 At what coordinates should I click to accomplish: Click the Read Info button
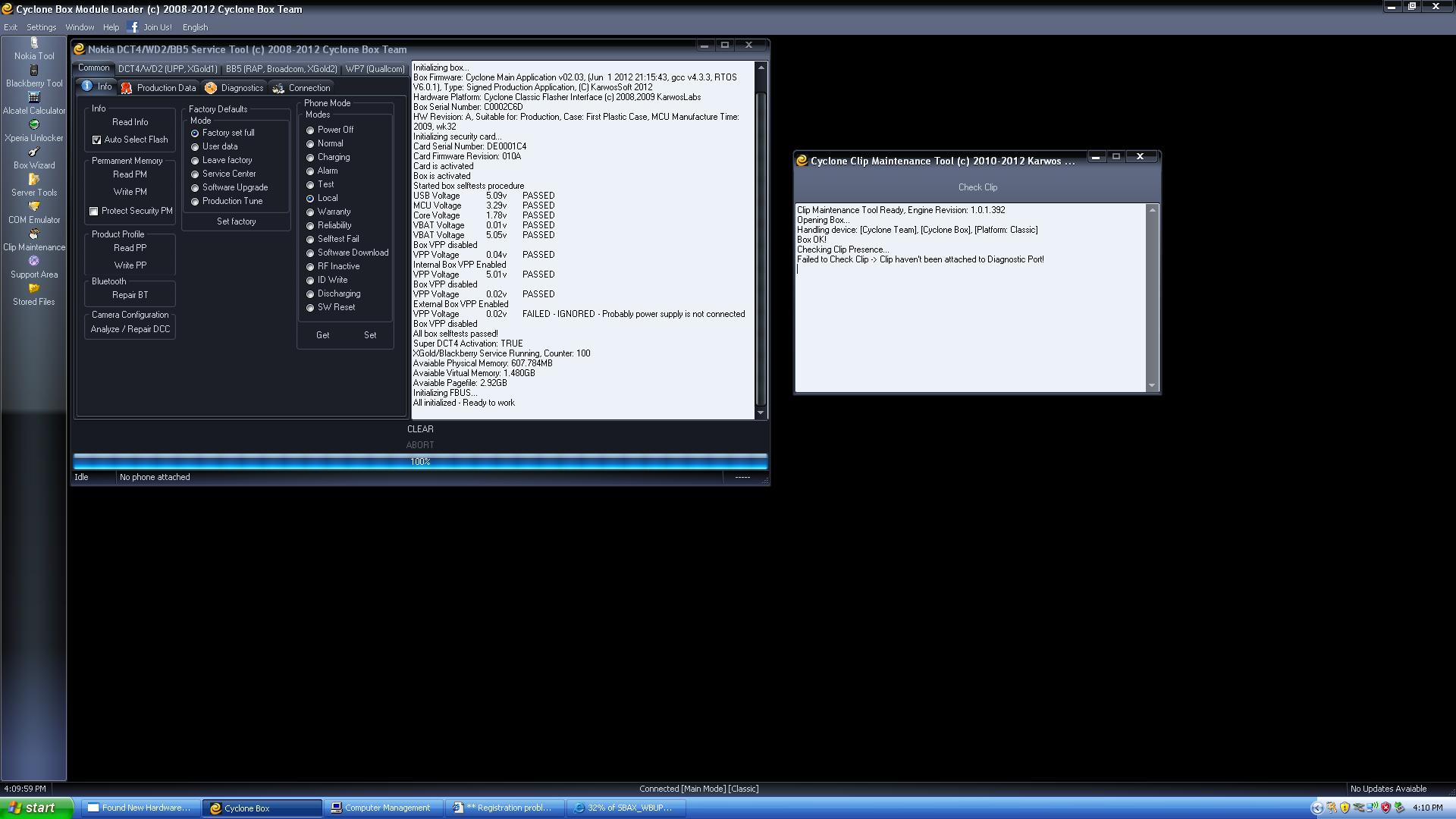pyautogui.click(x=130, y=122)
